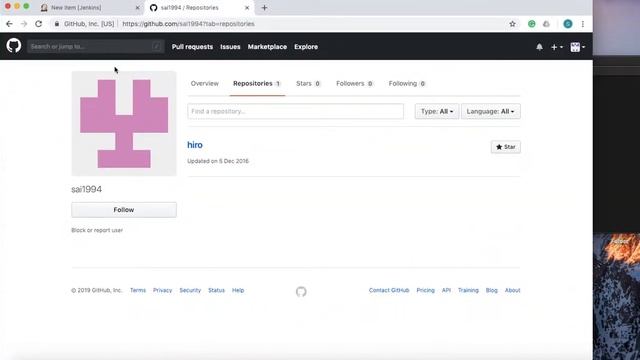Viewport: 640px width, 360px height.
Task: Open the Followers tab
Action: (354, 83)
